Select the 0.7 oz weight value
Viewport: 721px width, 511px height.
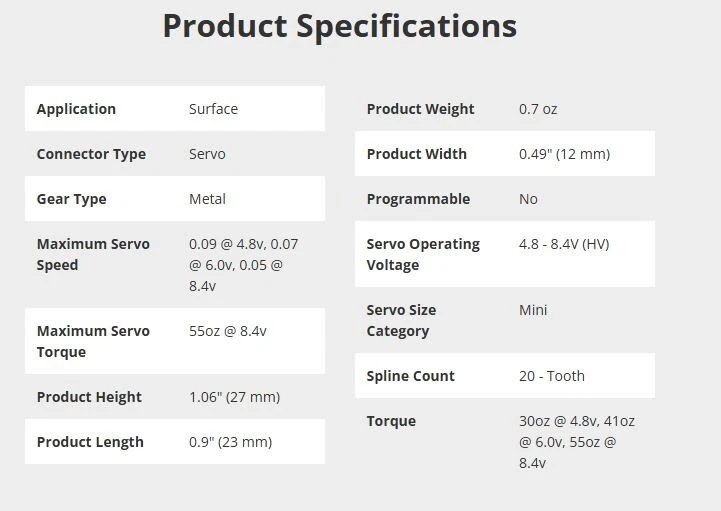point(538,109)
